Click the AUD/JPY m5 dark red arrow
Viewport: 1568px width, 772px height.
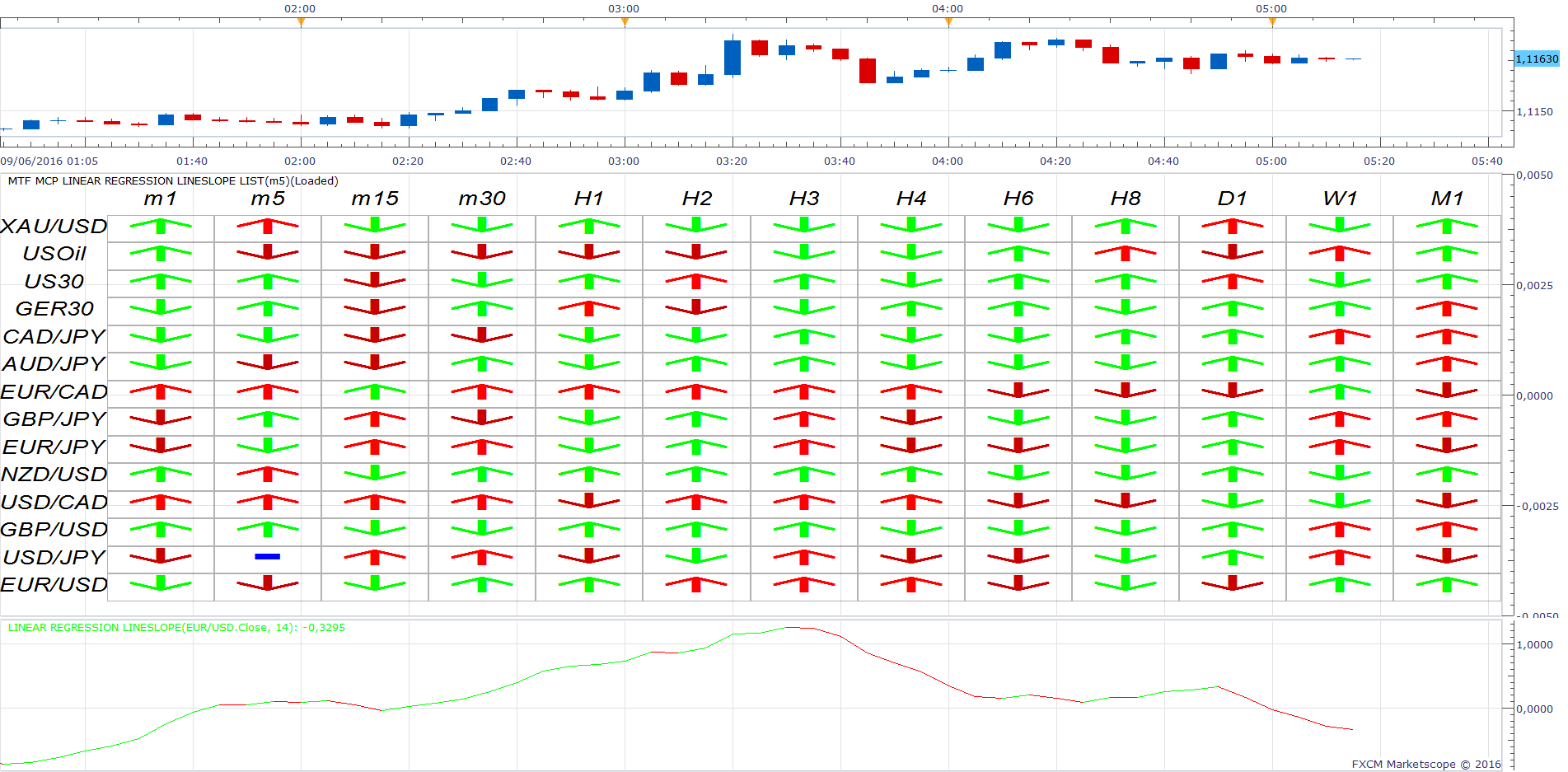click(268, 363)
